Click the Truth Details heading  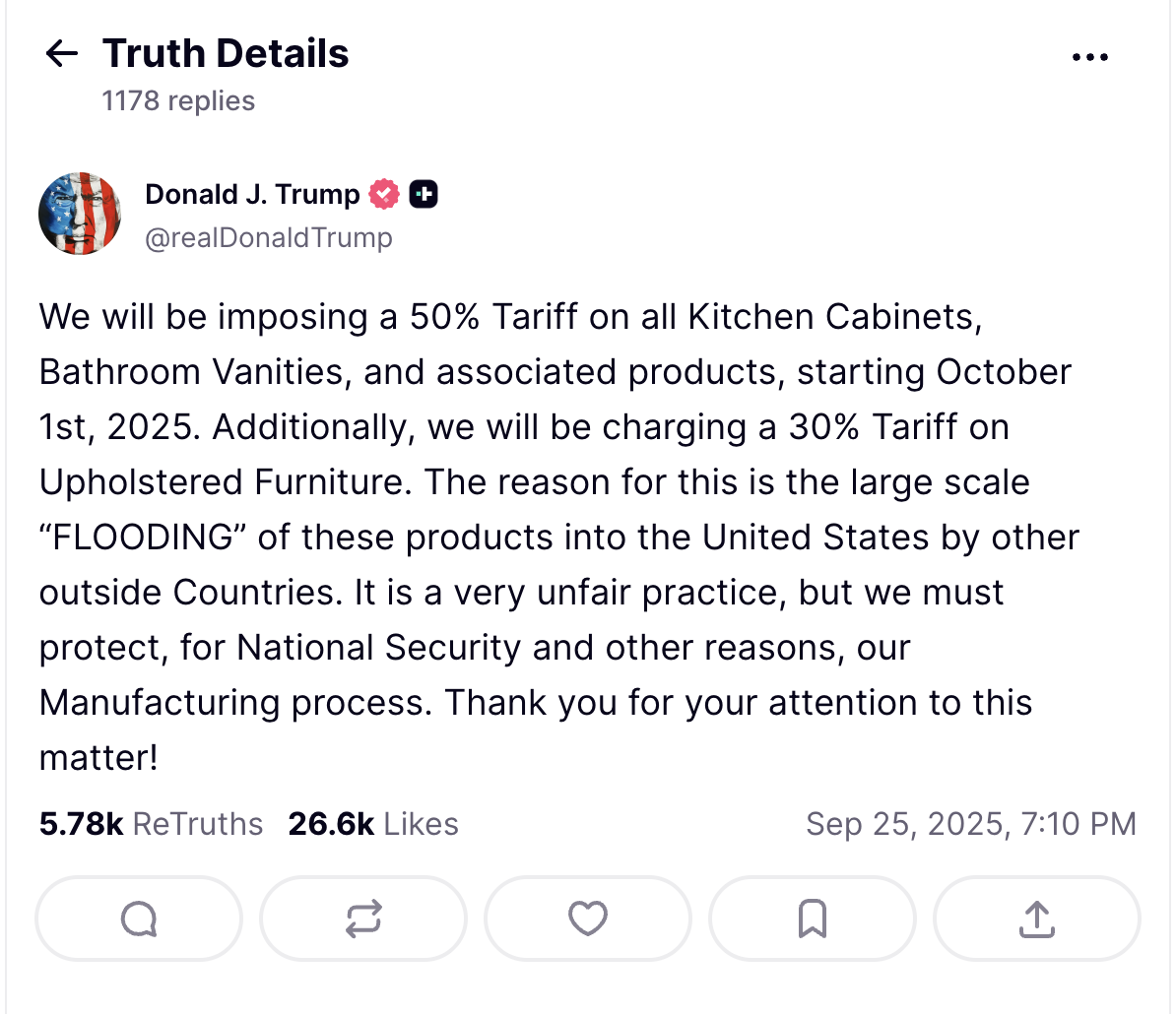[x=226, y=53]
